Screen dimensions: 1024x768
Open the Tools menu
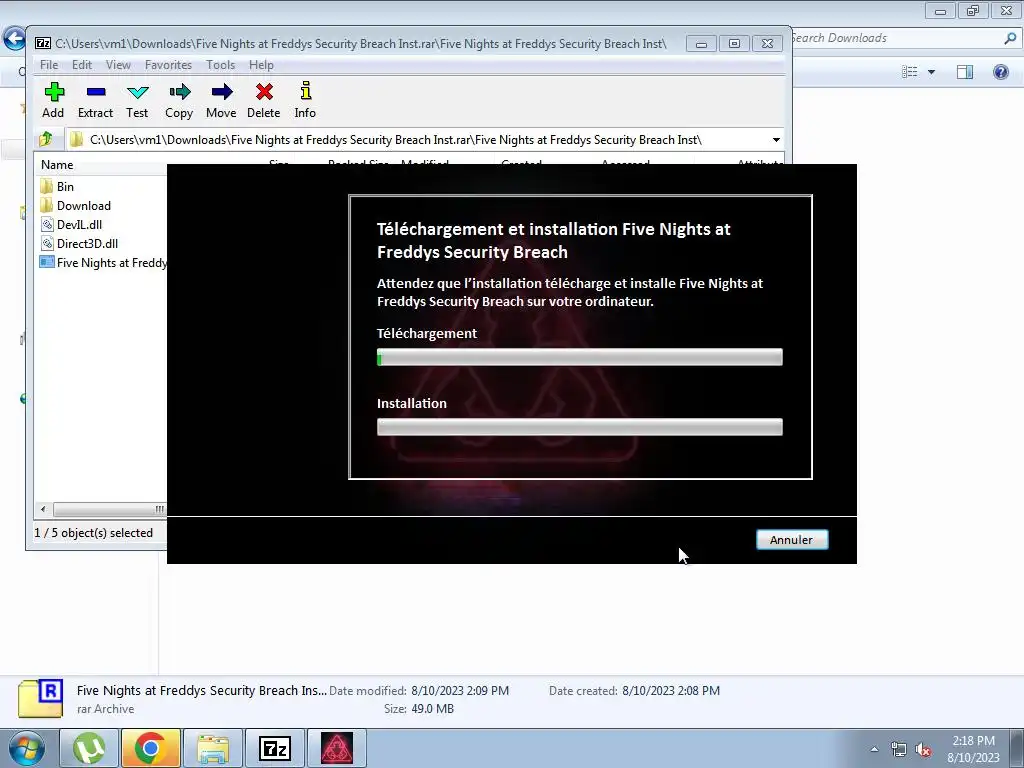(x=220, y=65)
